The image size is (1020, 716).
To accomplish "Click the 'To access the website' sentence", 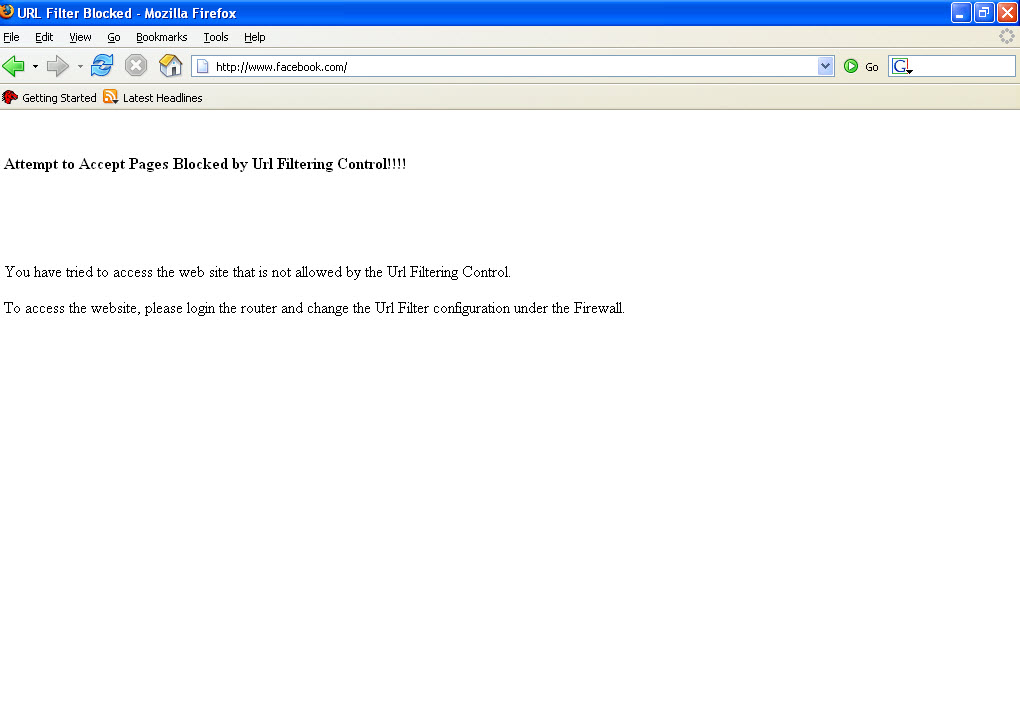I will point(314,308).
